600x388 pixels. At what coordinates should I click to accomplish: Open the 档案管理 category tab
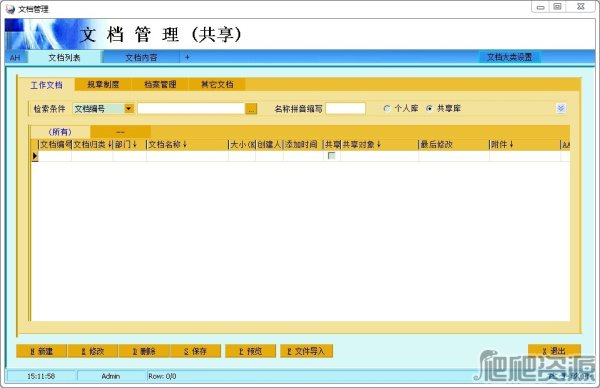[160, 85]
